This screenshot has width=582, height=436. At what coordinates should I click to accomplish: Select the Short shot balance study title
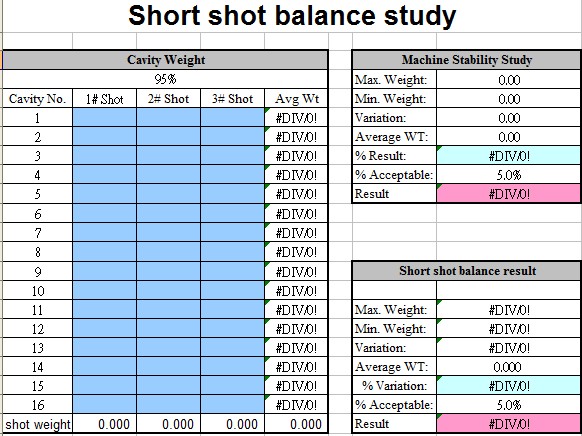point(292,16)
